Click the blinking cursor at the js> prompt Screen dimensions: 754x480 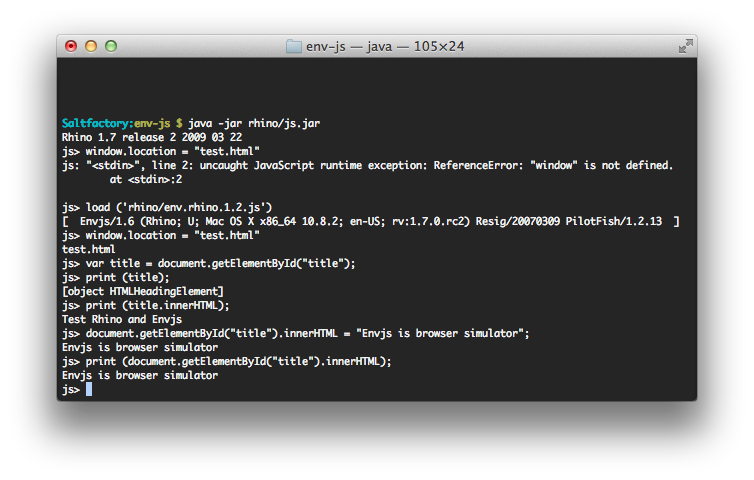point(89,390)
